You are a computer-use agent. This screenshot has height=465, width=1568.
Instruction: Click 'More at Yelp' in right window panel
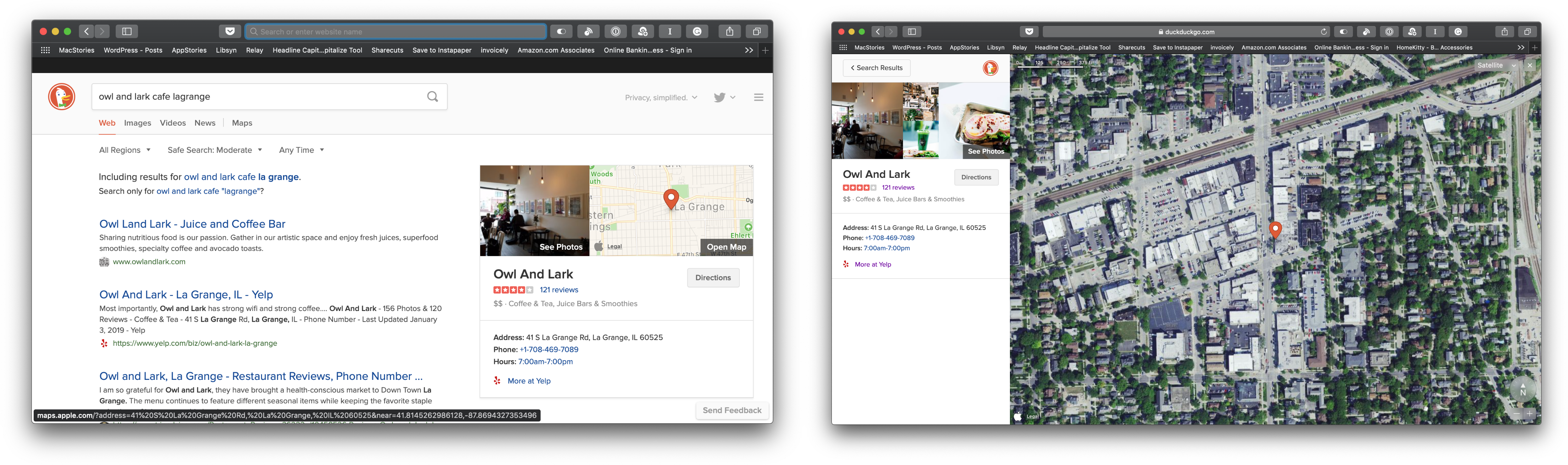872,264
